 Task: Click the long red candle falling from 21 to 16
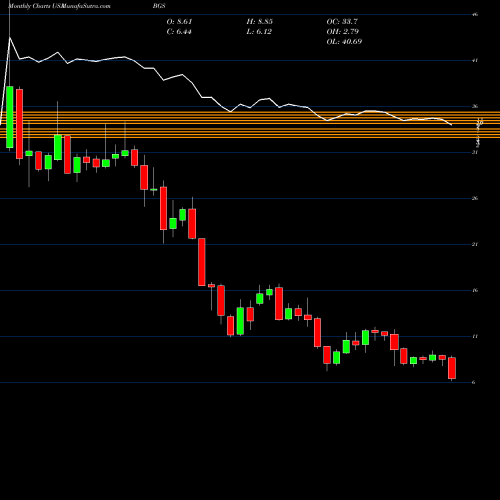202,262
